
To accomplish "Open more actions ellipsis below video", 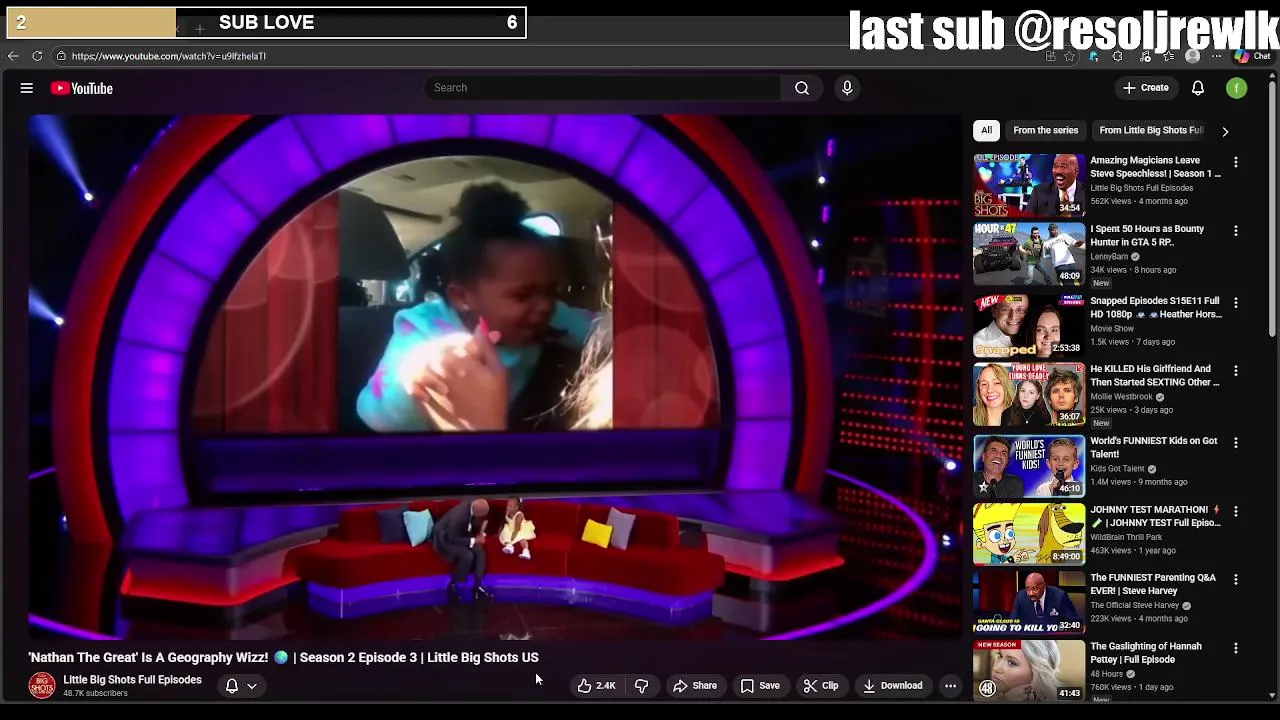I will tap(950, 686).
